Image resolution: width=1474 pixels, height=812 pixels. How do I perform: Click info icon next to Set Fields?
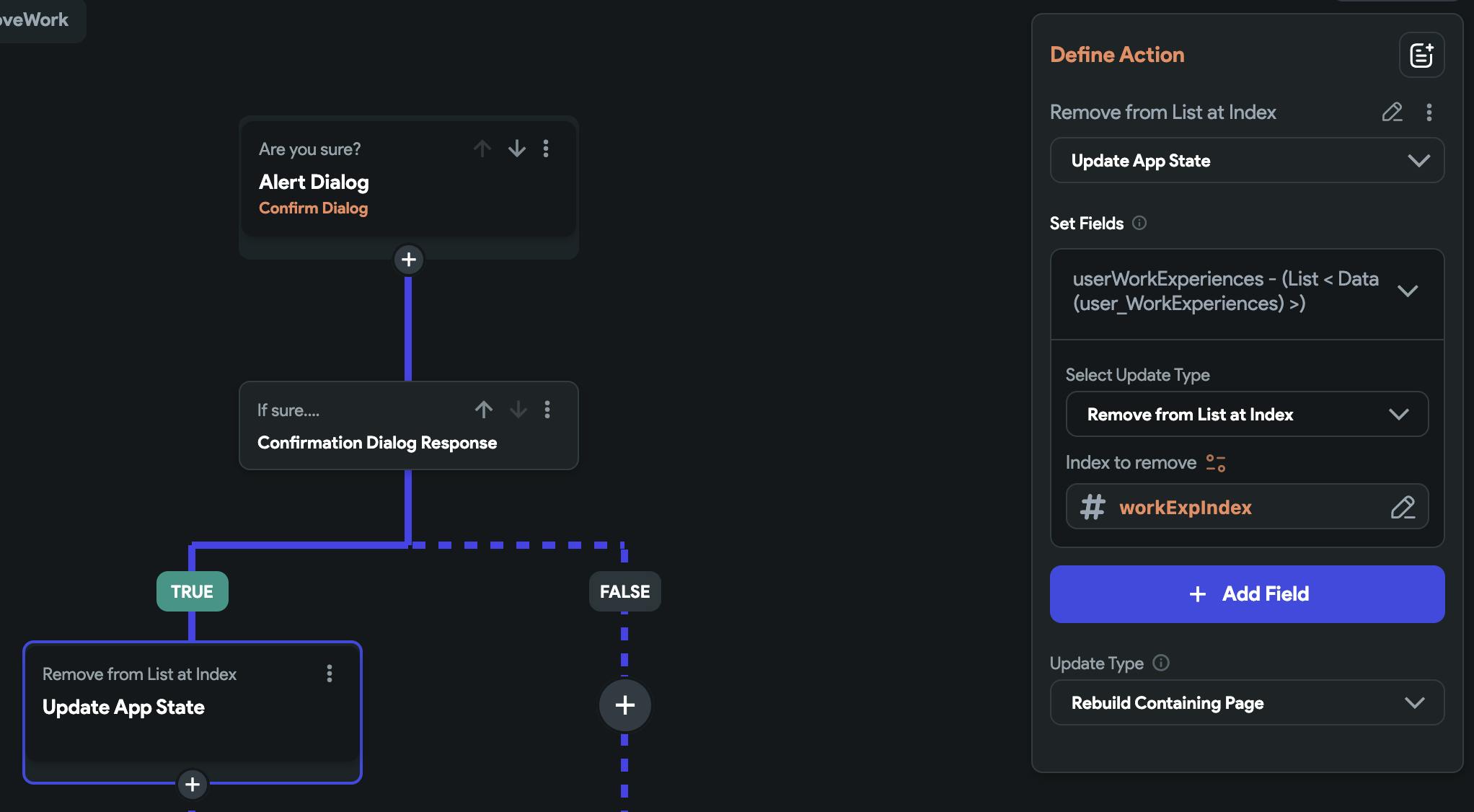pyautogui.click(x=1139, y=223)
